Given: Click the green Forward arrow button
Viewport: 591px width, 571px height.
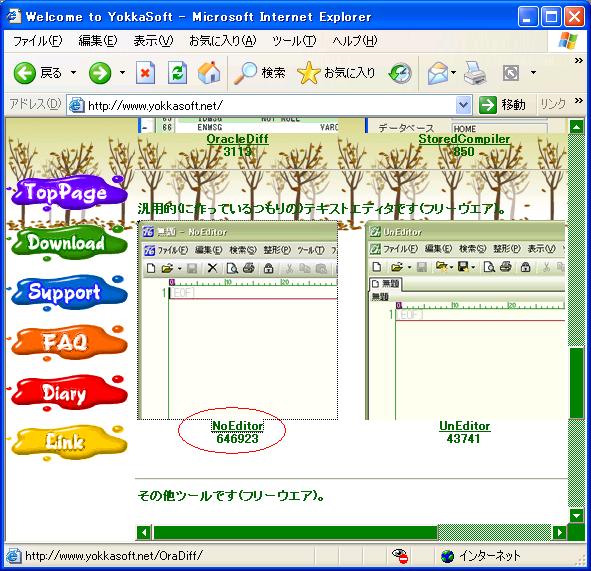Looking at the screenshot, I should tap(100, 73).
